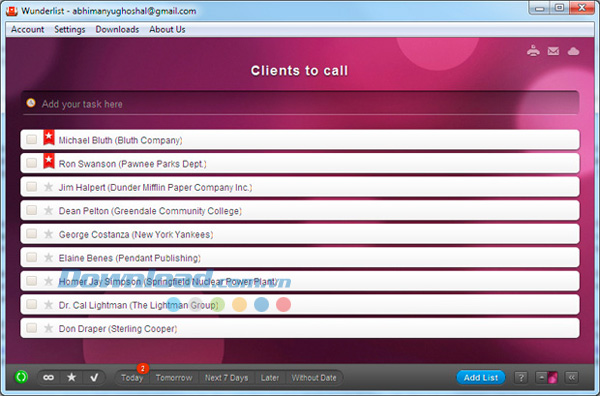This screenshot has width=600, height=396.
Task: Check the Homer Jay Simpson checkbox
Action: [x=31, y=281]
